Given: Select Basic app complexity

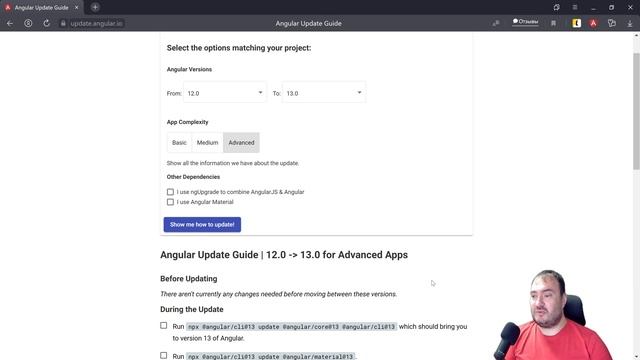Looking at the screenshot, I should tap(179, 142).
